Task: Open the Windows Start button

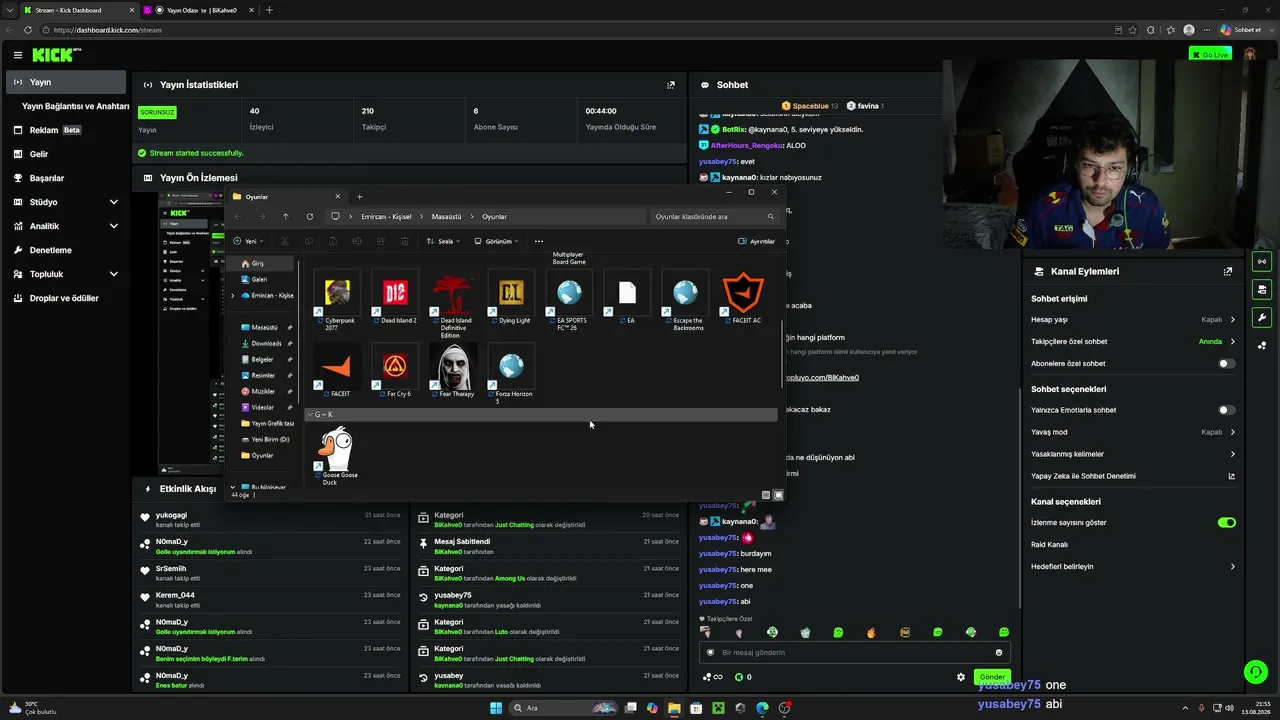Action: [496, 708]
